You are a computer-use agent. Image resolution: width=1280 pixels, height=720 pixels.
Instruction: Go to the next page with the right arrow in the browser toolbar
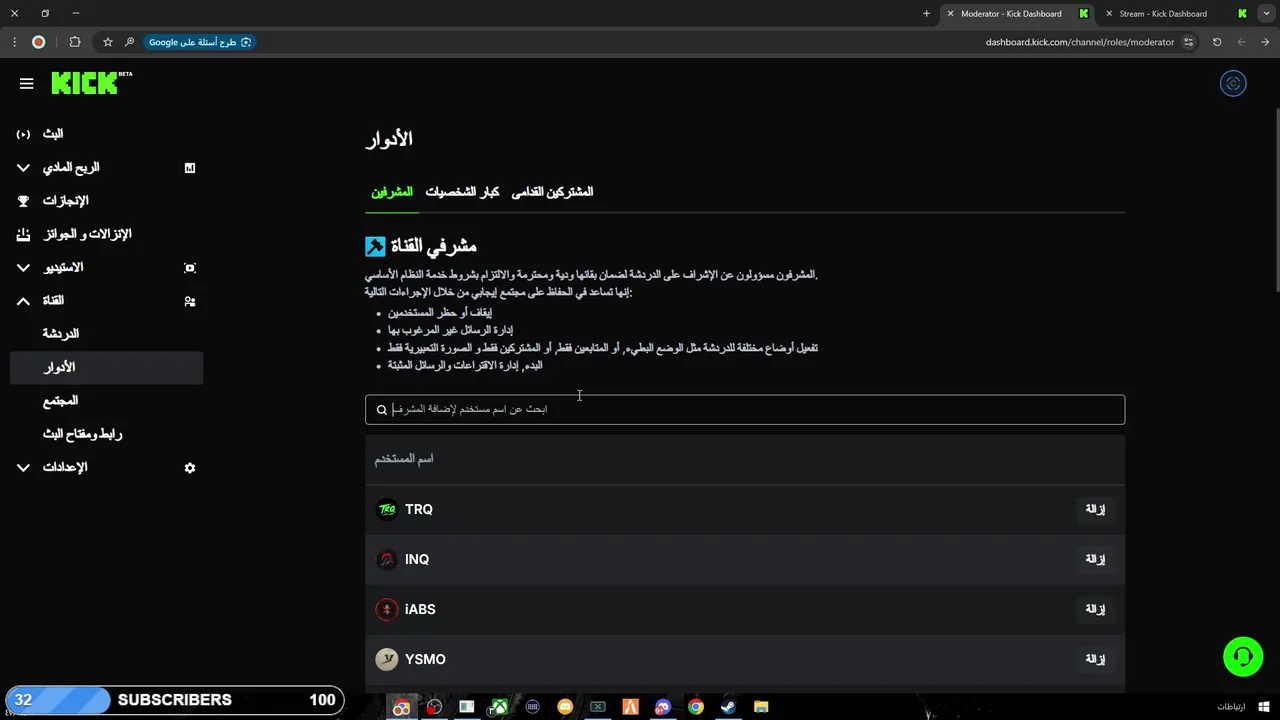coord(1265,42)
